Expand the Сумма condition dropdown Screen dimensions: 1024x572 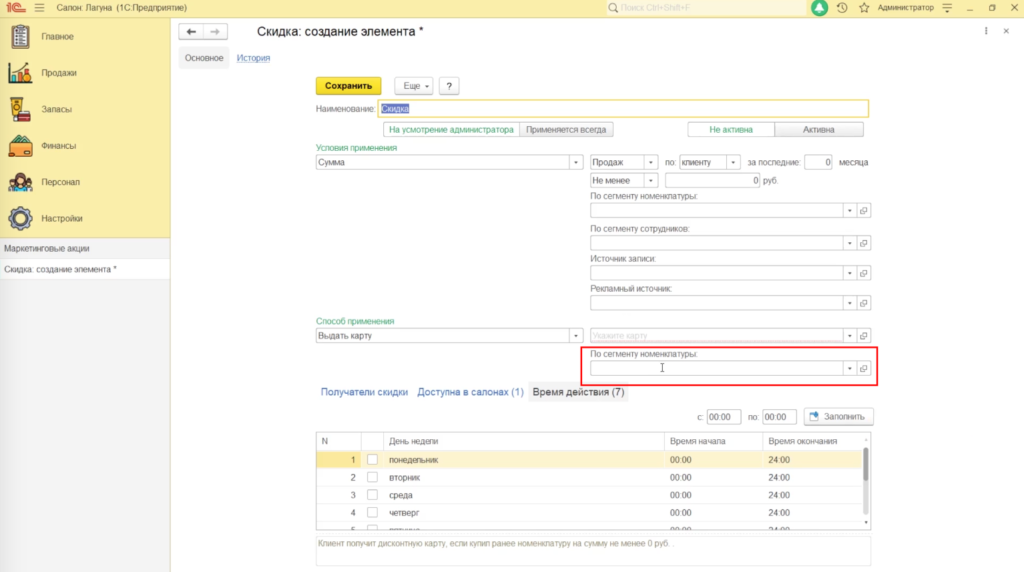[x=575, y=163]
